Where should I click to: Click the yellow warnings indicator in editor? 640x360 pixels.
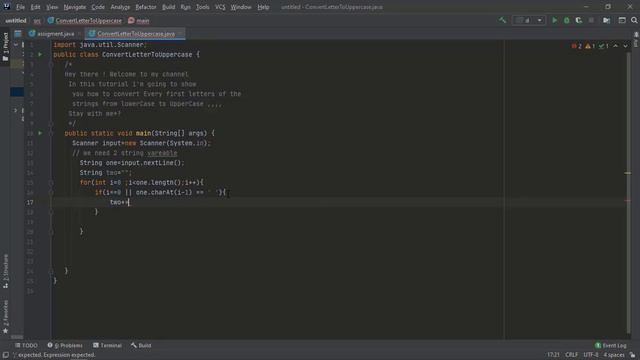(x=590, y=46)
